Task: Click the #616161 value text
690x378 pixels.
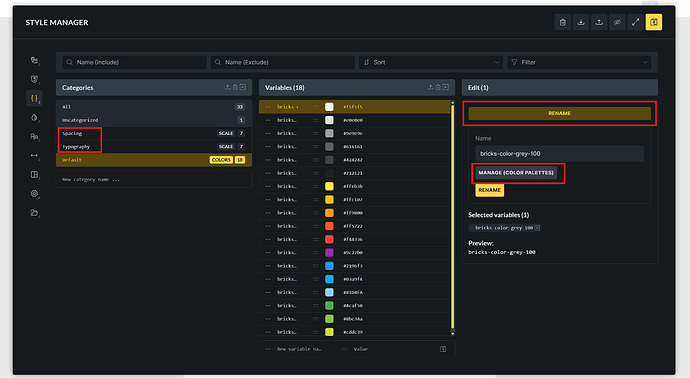Action: point(353,147)
